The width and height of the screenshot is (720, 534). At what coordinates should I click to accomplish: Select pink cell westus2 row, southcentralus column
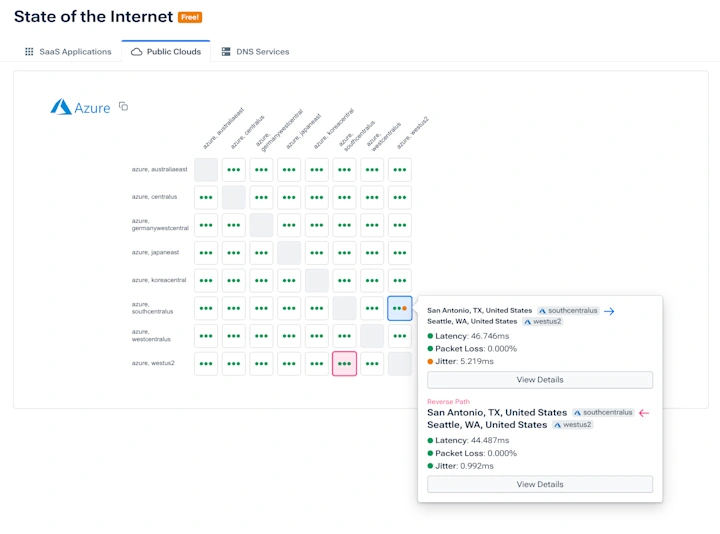(x=344, y=364)
